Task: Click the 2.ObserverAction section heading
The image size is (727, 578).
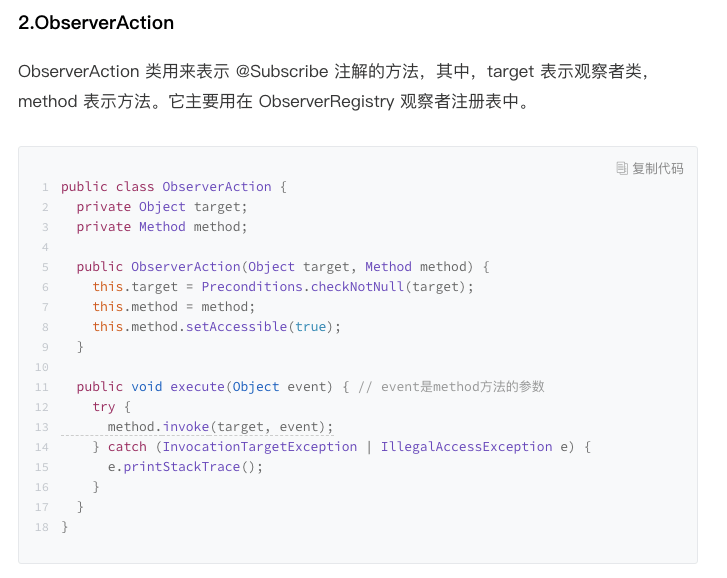Action: coord(96,22)
